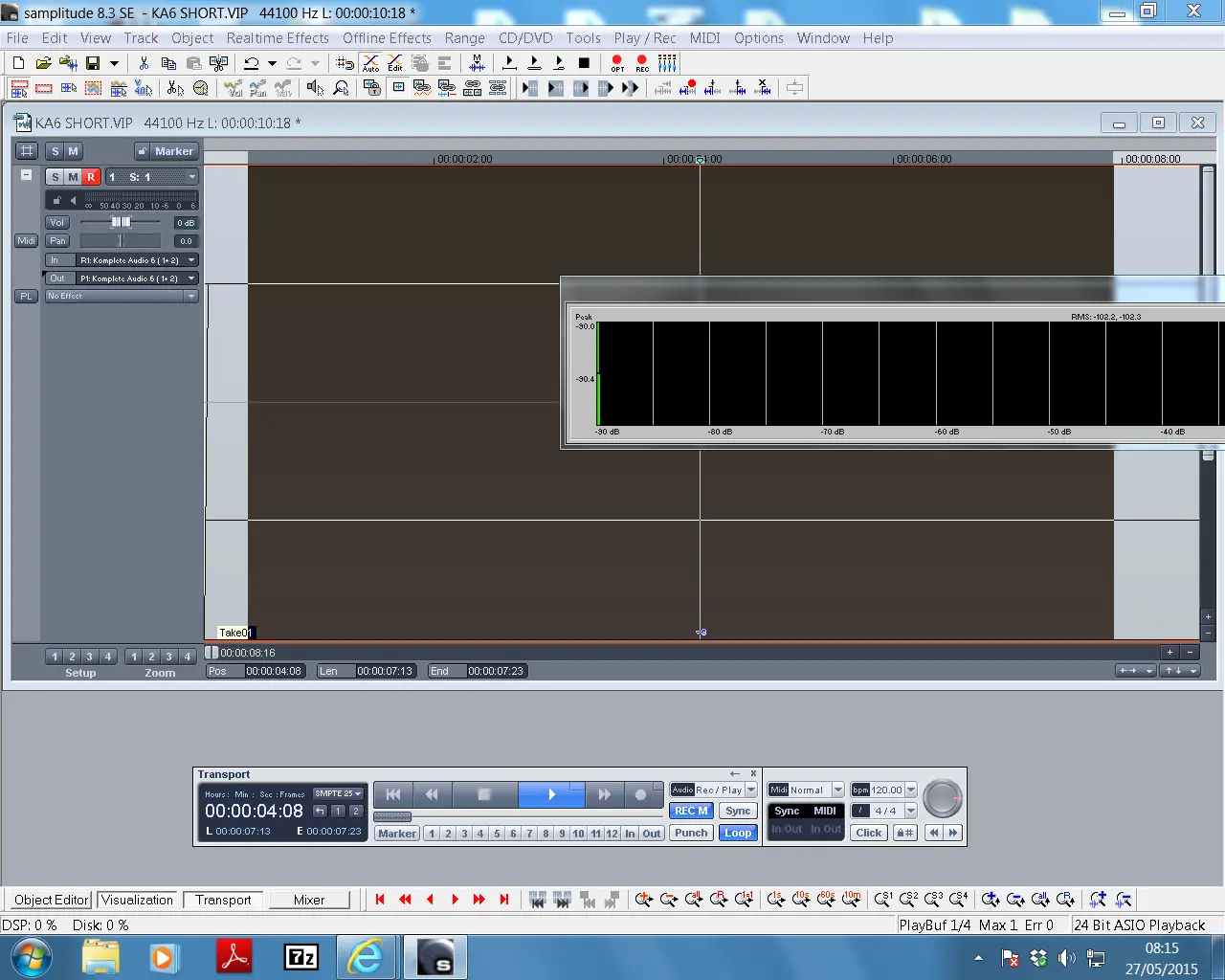Click the Visualization button

137,900
